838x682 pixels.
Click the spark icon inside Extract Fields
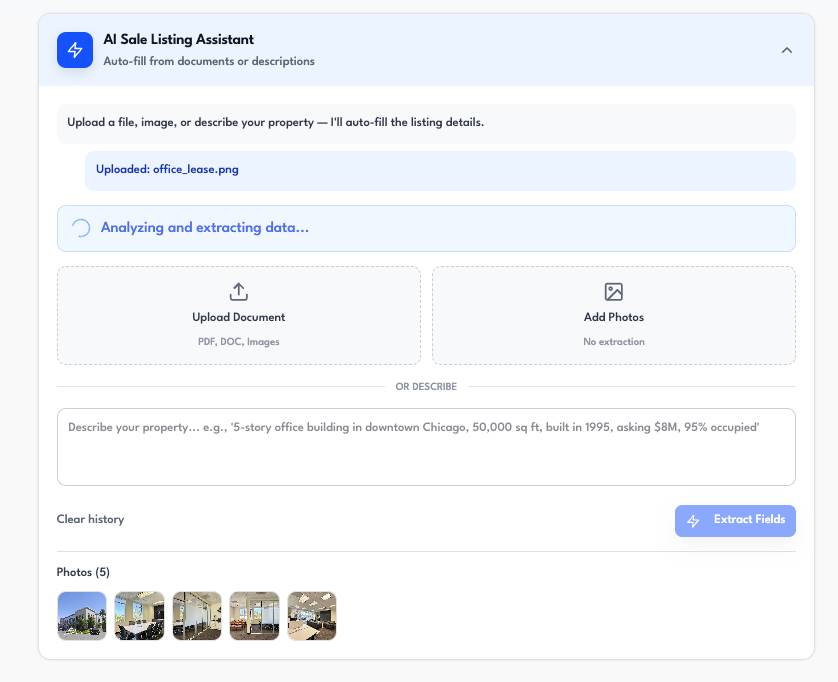(x=692, y=520)
